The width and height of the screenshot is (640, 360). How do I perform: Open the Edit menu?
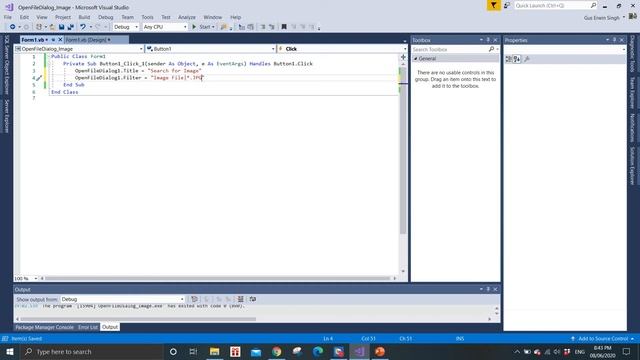point(24,17)
